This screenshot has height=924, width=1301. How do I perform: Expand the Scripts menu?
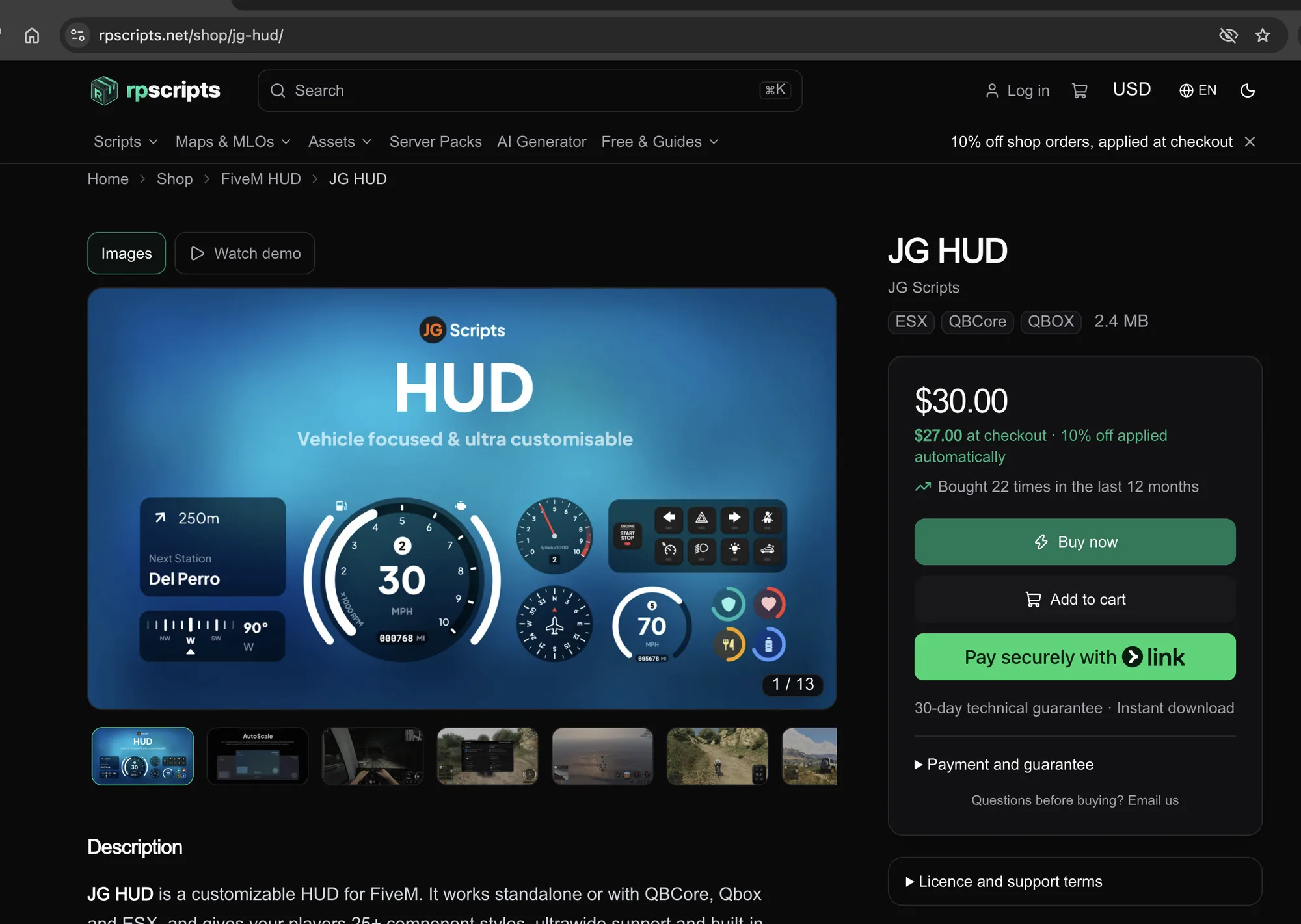tap(126, 142)
